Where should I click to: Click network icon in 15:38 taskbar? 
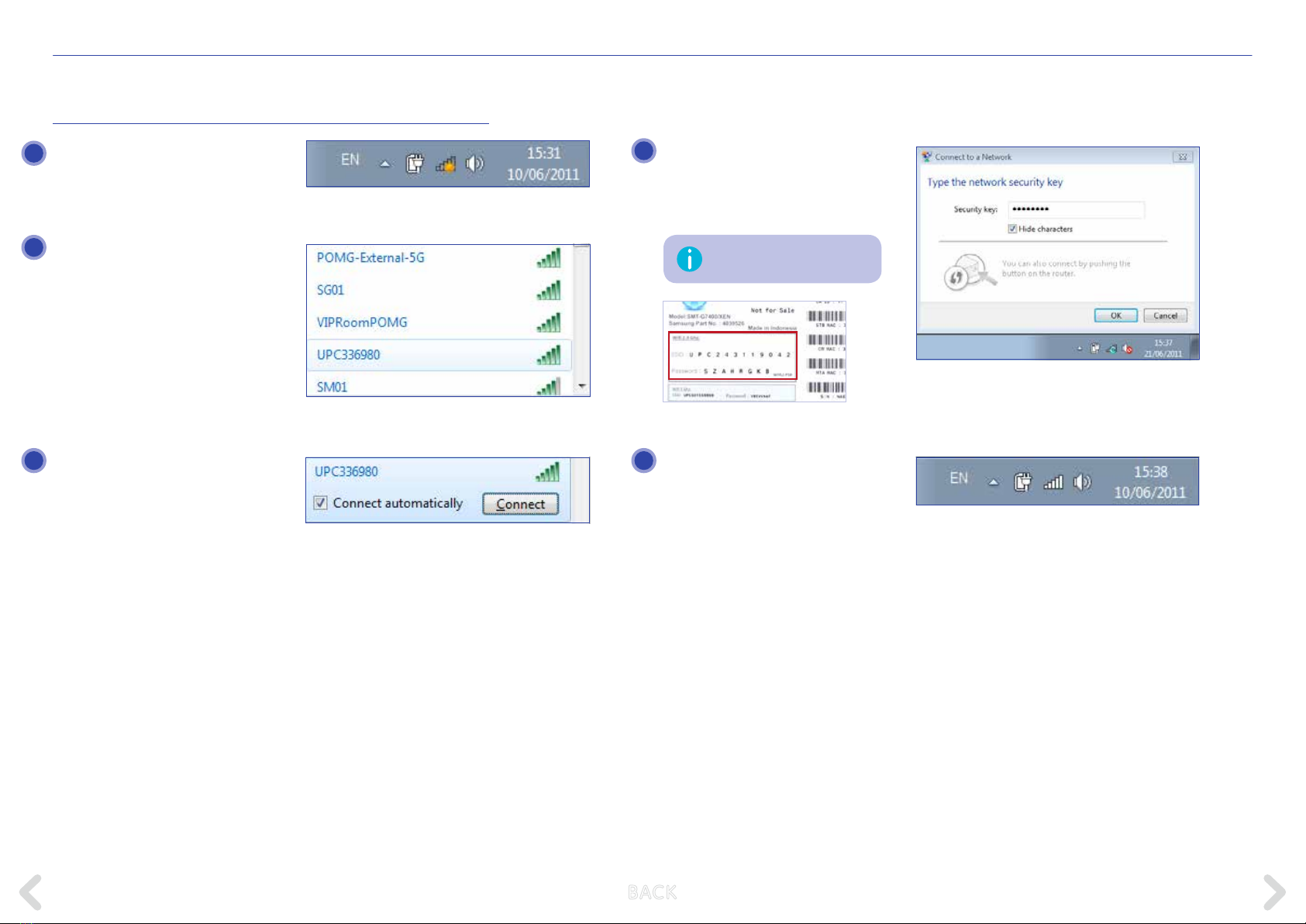[1053, 482]
